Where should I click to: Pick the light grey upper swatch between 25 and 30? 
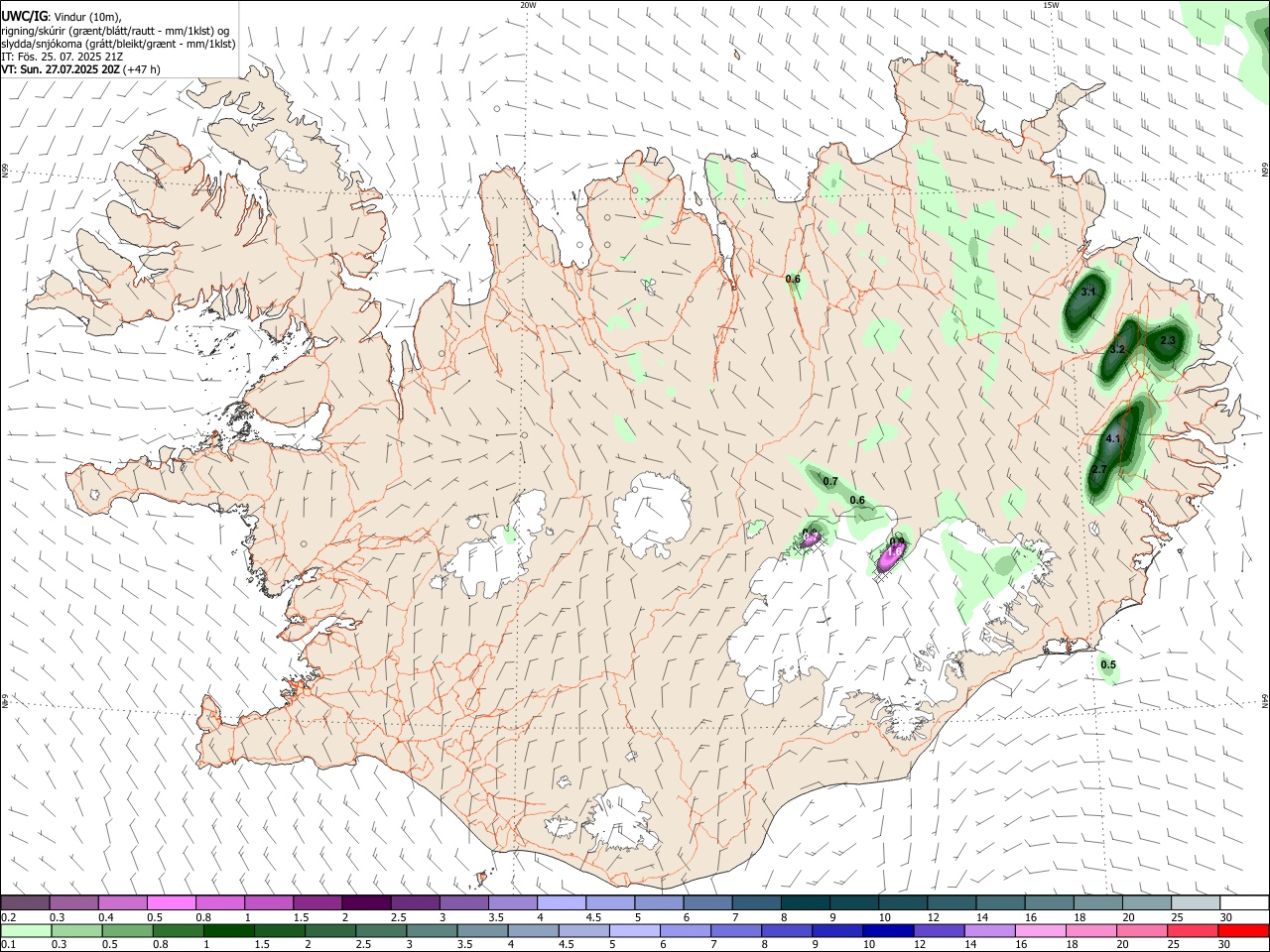click(1196, 902)
